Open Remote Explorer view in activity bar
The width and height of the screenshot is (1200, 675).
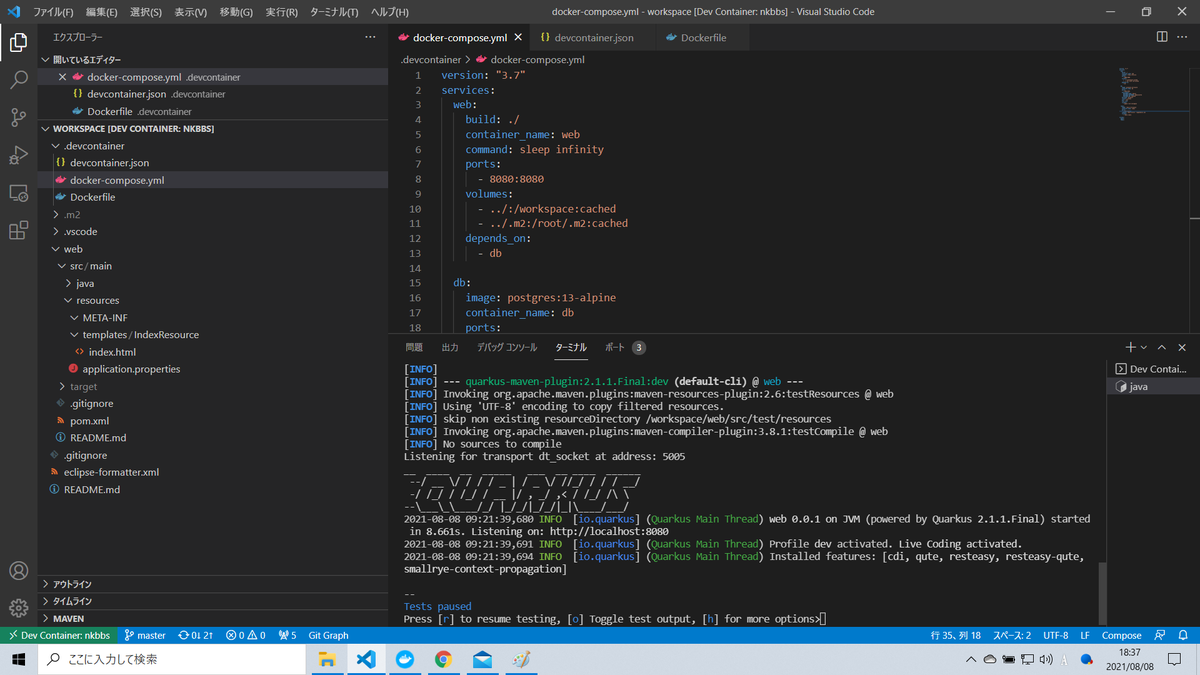pyautogui.click(x=18, y=193)
